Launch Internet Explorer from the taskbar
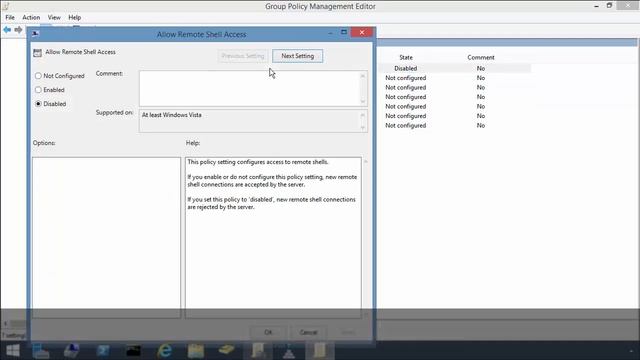Screen dimensions: 640x360 (164, 351)
